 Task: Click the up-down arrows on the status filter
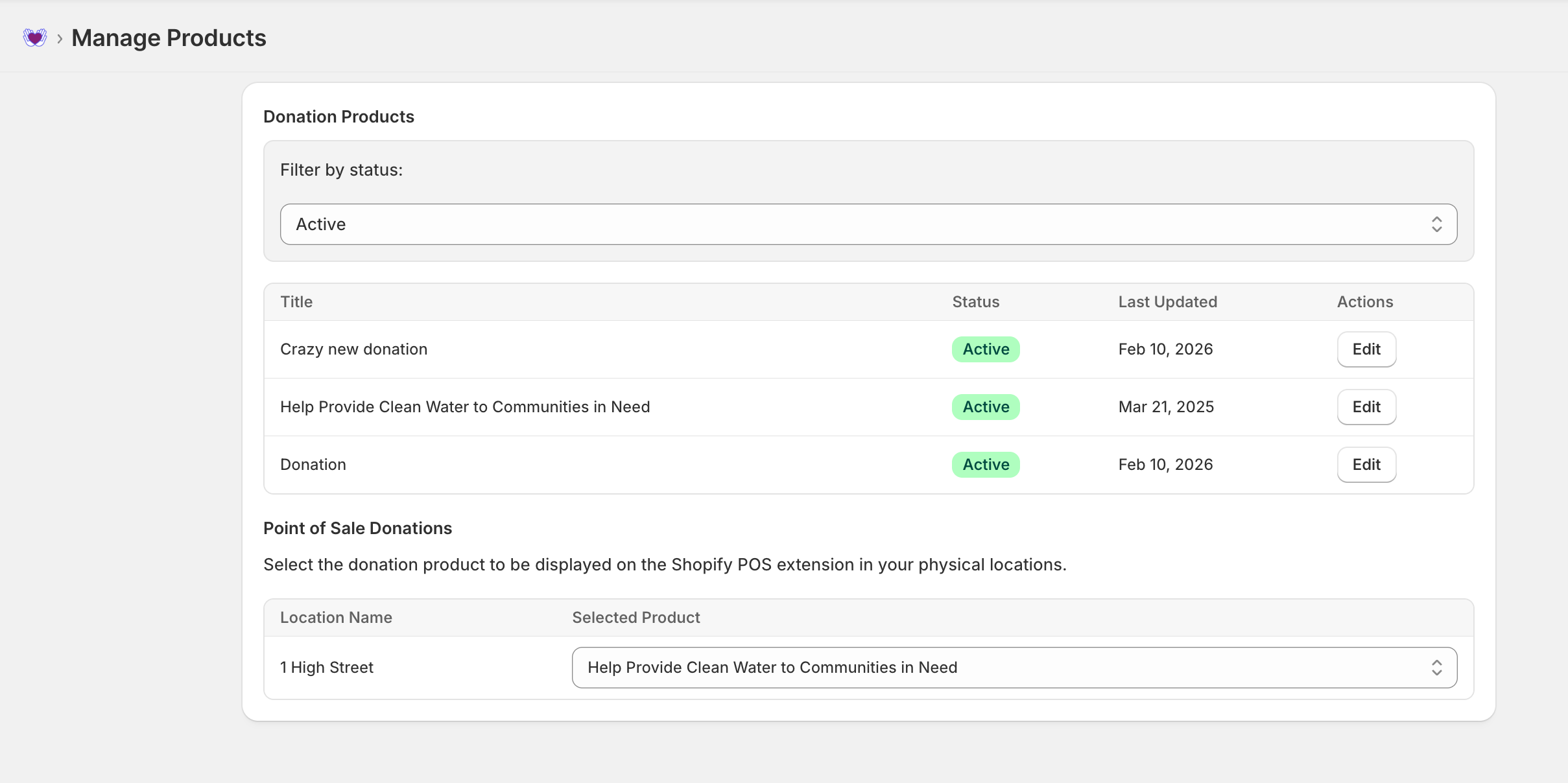pyautogui.click(x=1436, y=224)
